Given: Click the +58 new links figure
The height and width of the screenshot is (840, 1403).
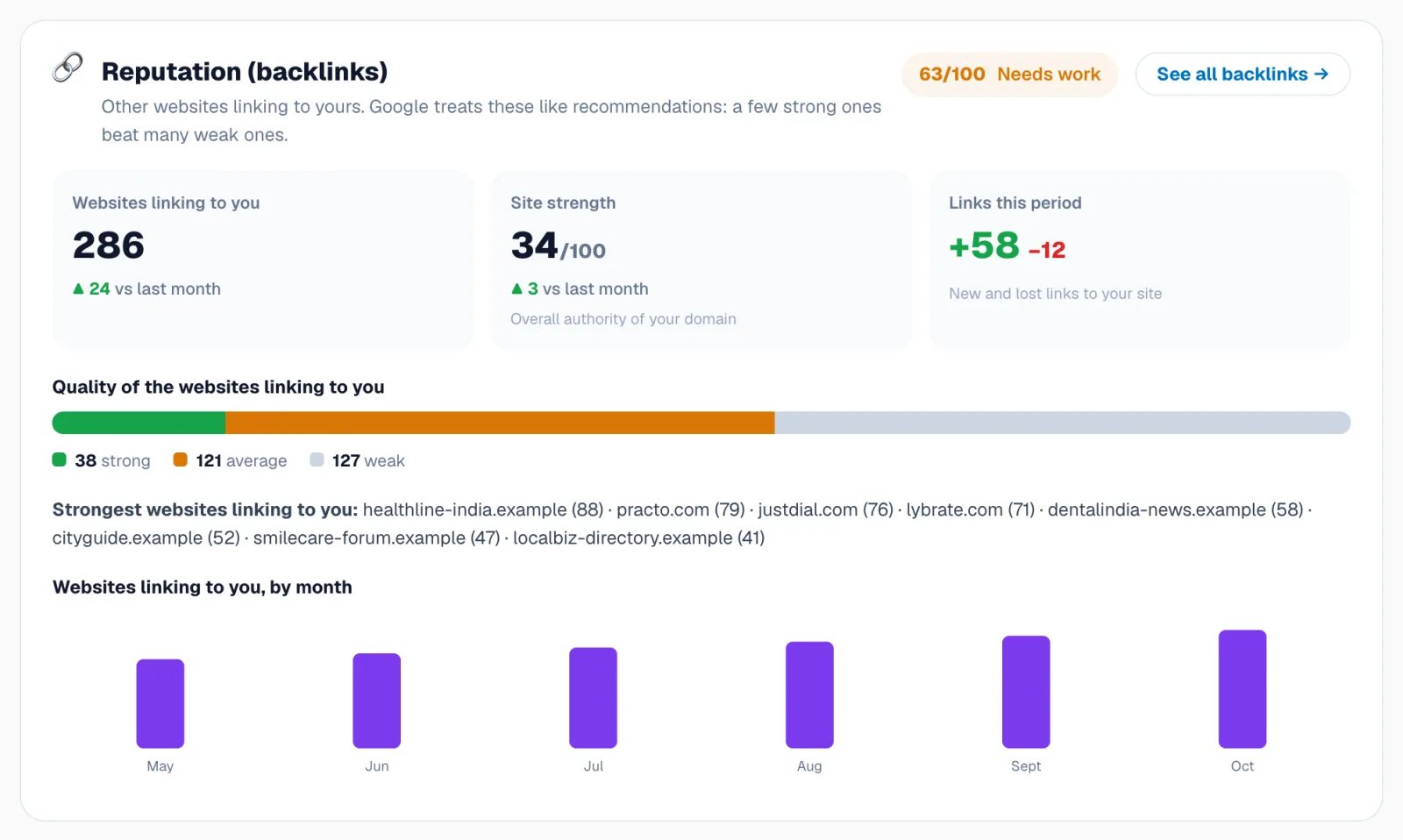Looking at the screenshot, I should click(984, 246).
